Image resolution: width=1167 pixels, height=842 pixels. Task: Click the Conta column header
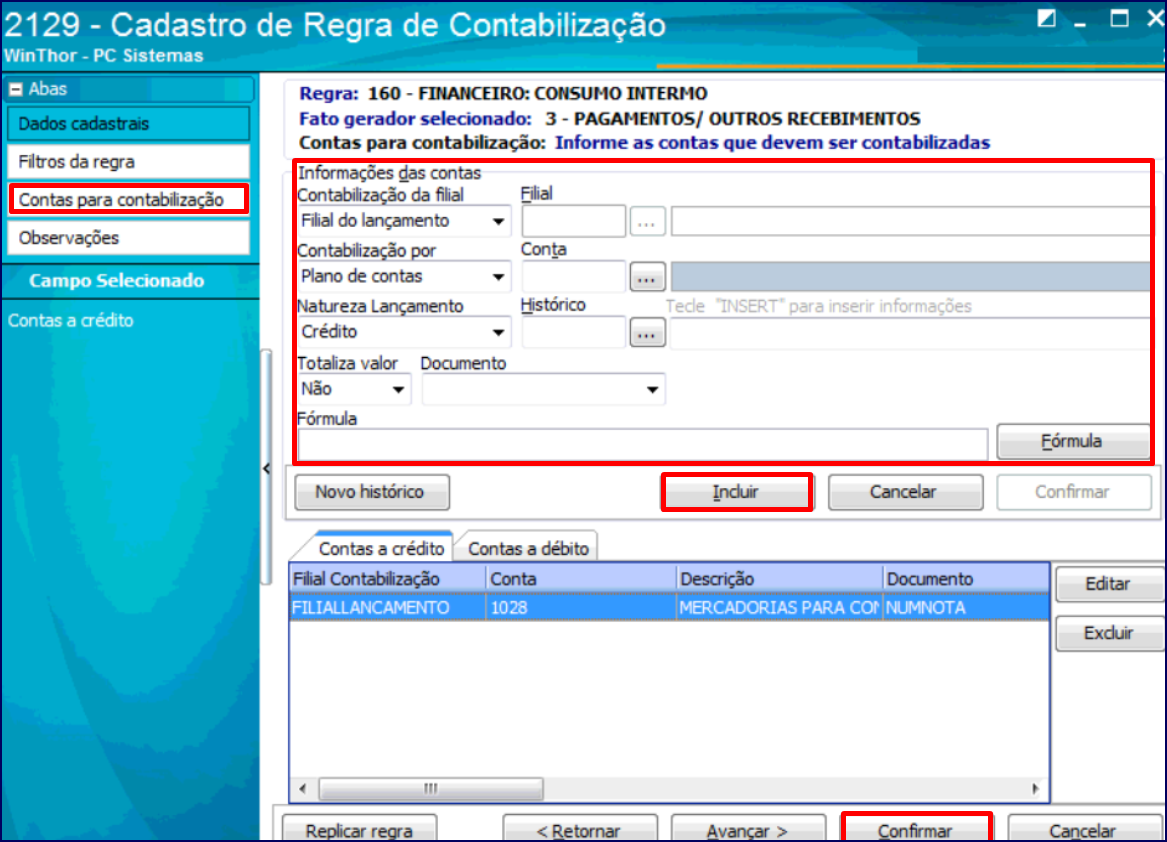pos(581,579)
